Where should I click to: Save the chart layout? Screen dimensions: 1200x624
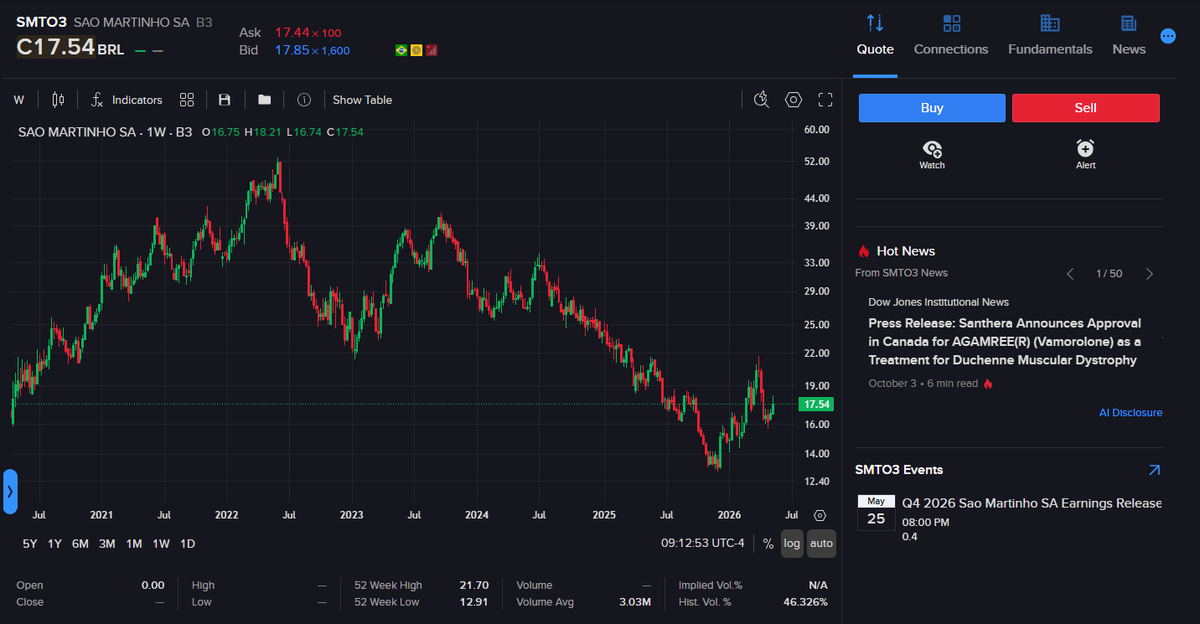tap(225, 100)
